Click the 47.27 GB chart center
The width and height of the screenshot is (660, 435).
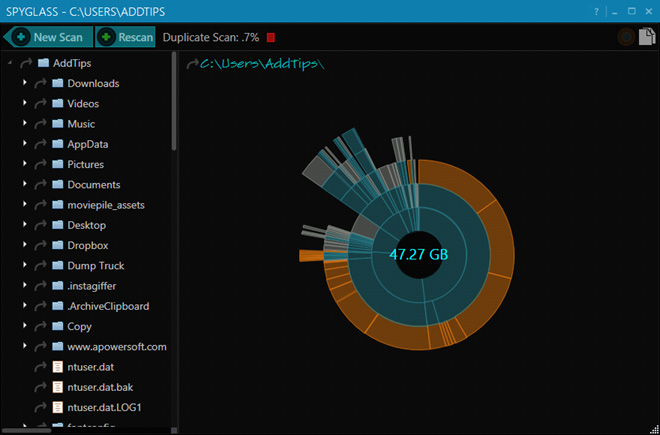pyautogui.click(x=418, y=254)
